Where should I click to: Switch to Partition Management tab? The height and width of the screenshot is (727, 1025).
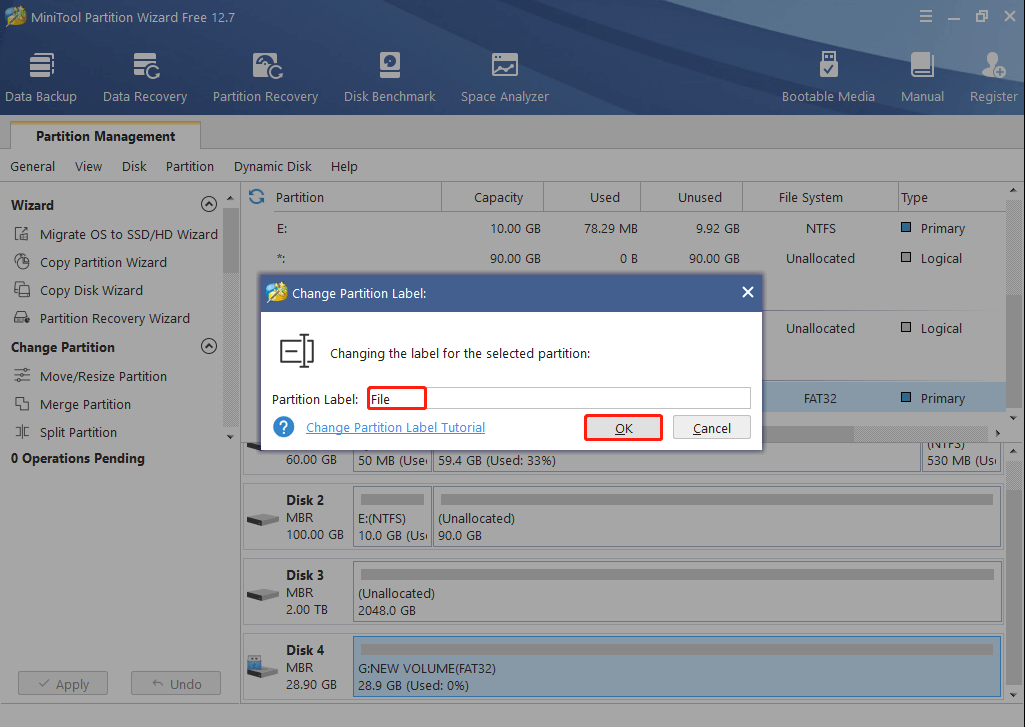[105, 136]
